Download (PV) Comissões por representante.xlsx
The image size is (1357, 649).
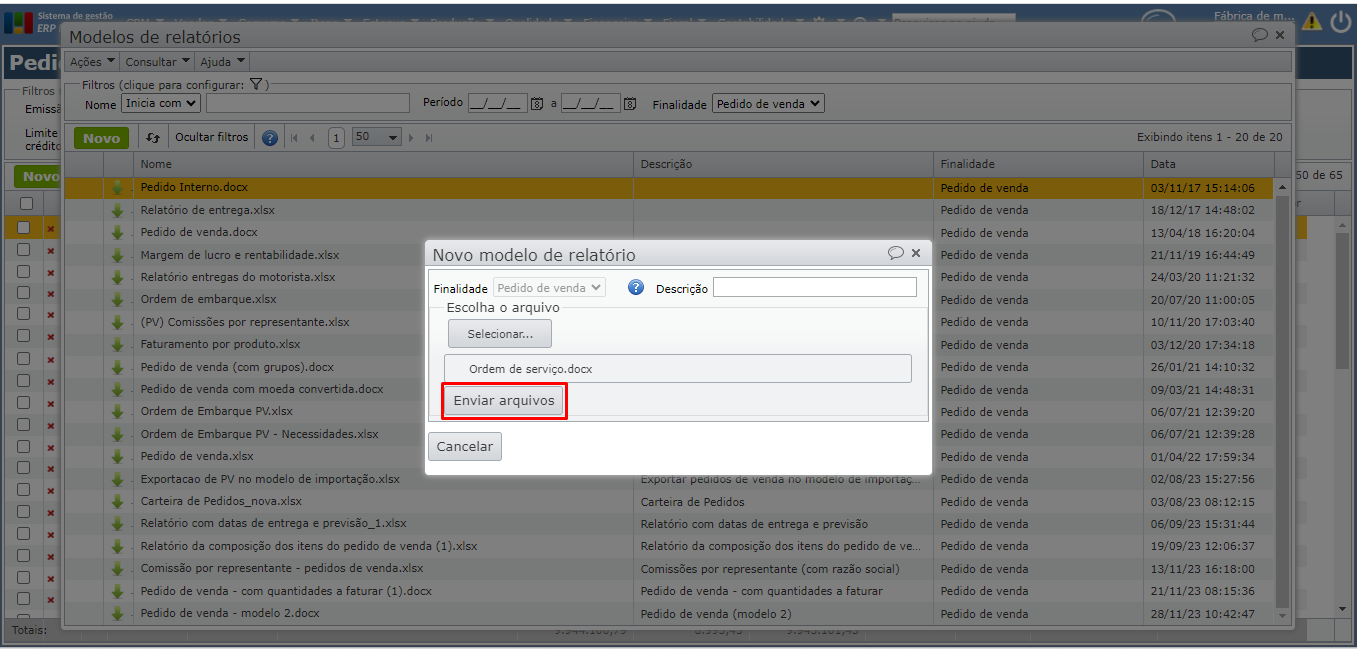point(117,322)
